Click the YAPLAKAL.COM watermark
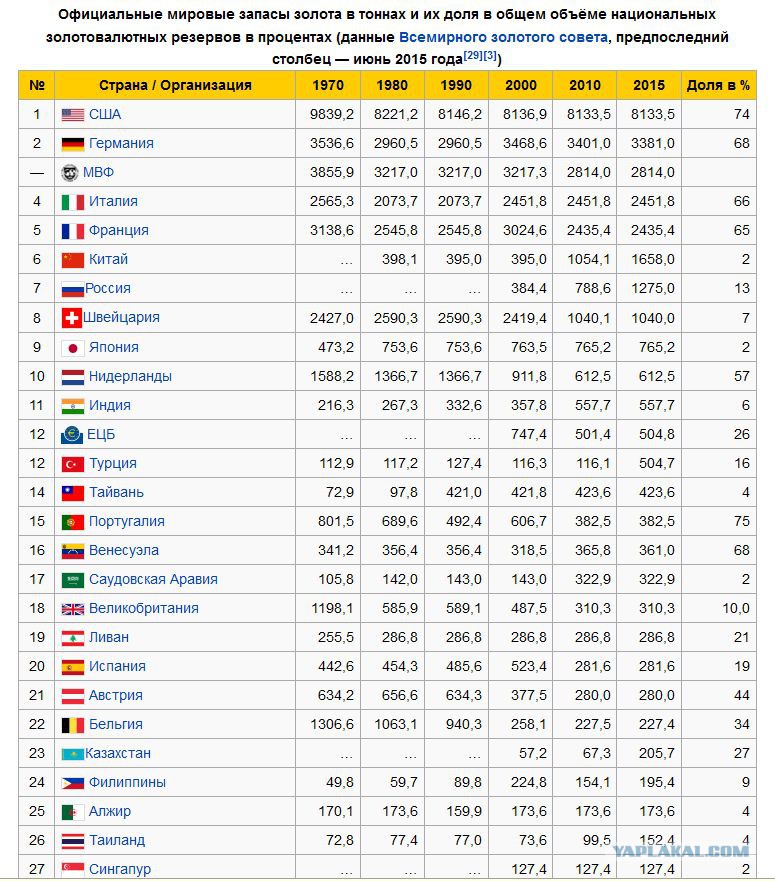Viewport: 775px width, 881px height. point(681,851)
